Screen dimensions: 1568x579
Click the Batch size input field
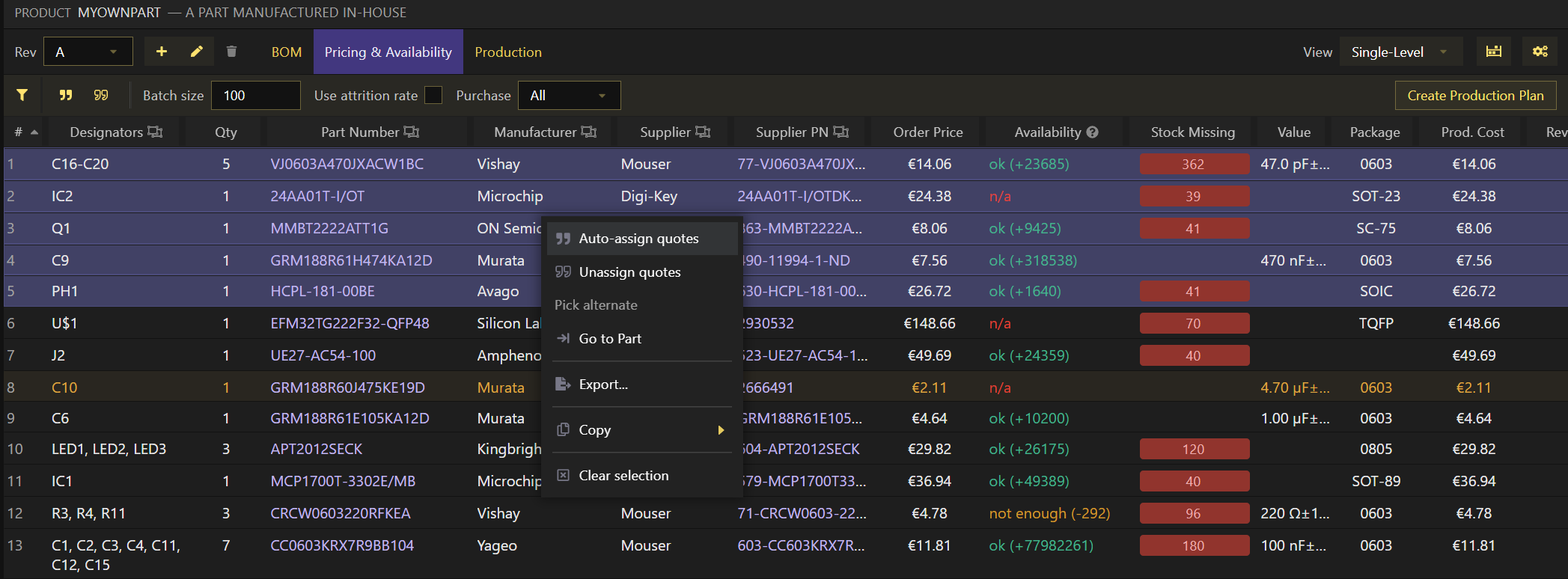pyautogui.click(x=256, y=95)
